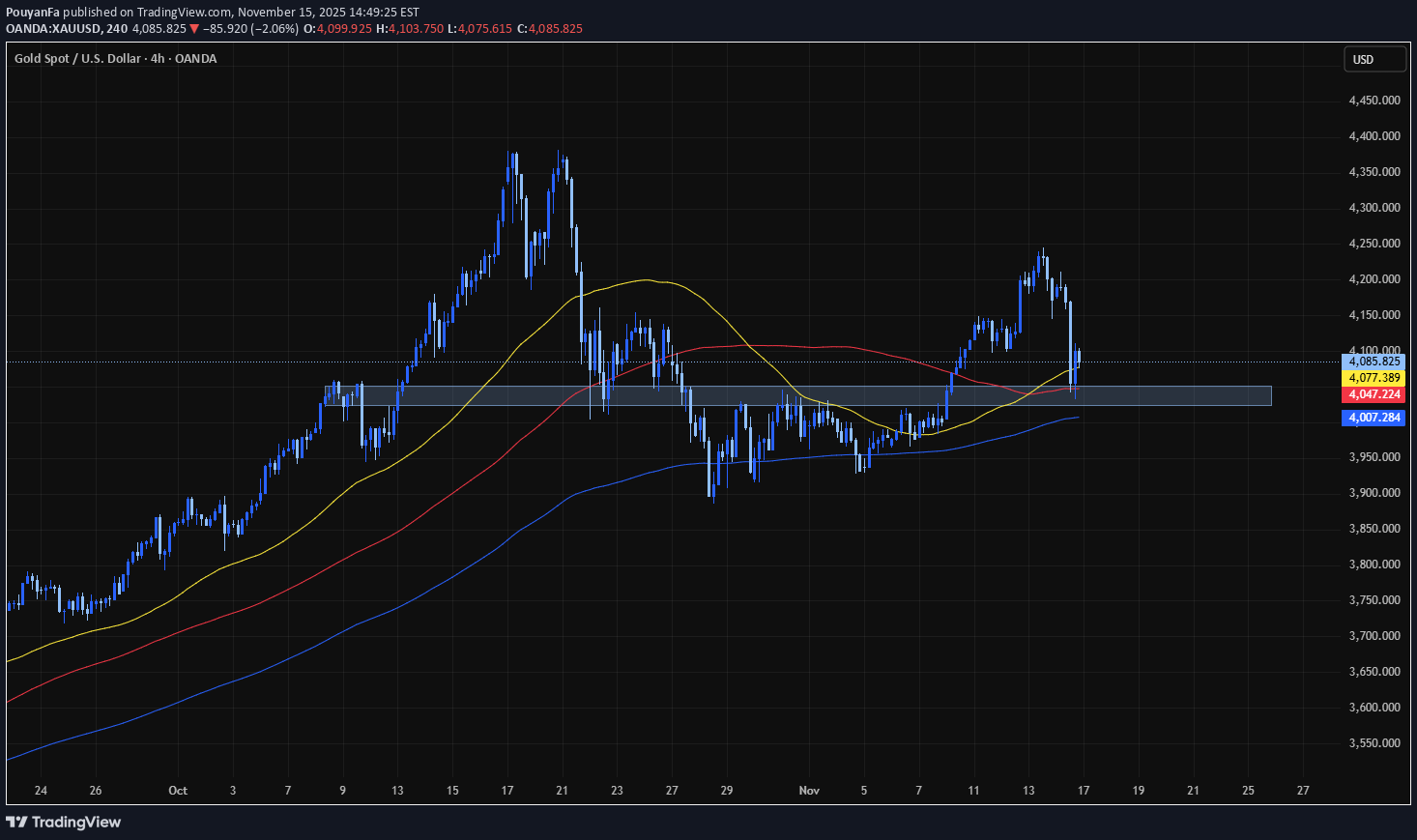
Task: Click the date 24 at time axis start
Action: coord(41,791)
